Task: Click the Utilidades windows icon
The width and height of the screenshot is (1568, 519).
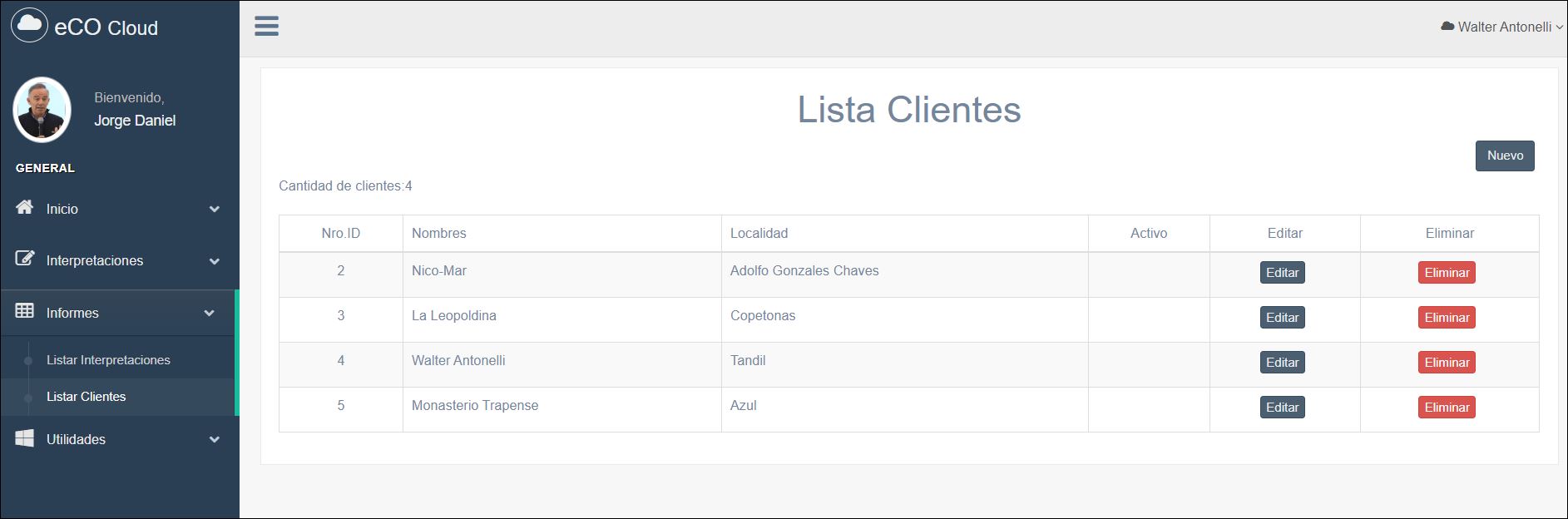Action: point(25,438)
